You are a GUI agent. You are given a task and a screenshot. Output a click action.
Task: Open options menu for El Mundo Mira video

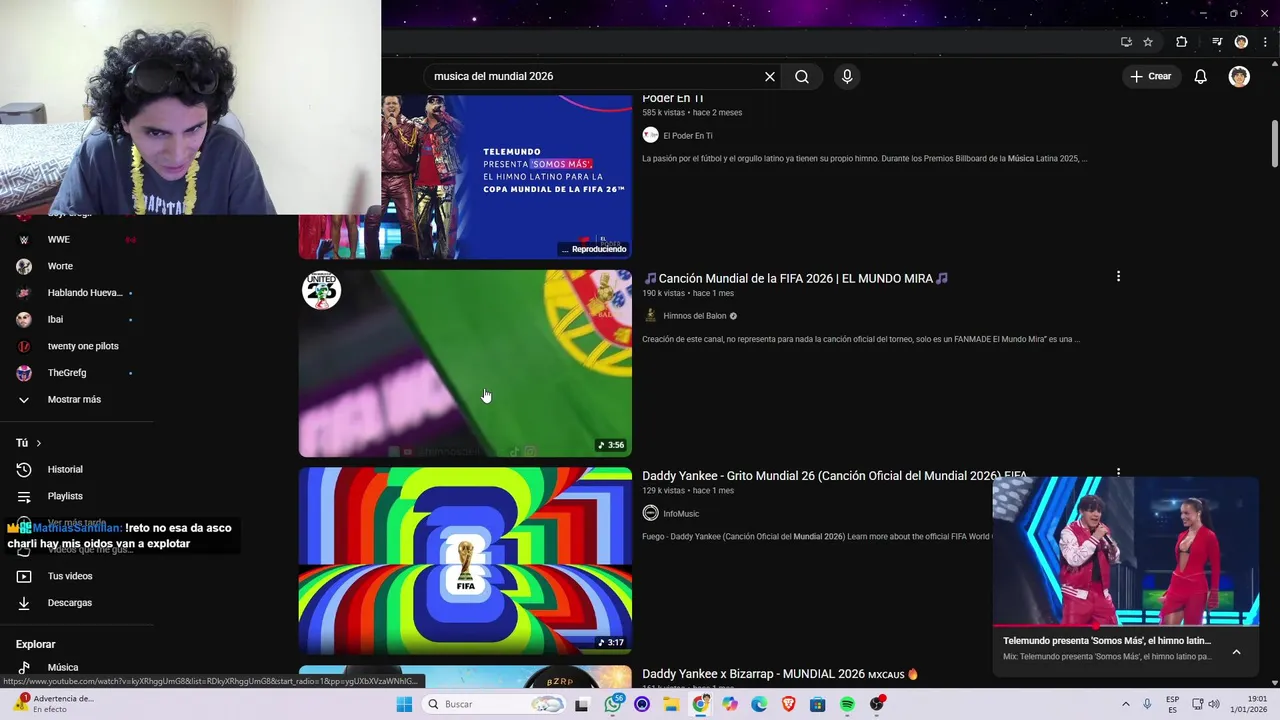click(1118, 277)
